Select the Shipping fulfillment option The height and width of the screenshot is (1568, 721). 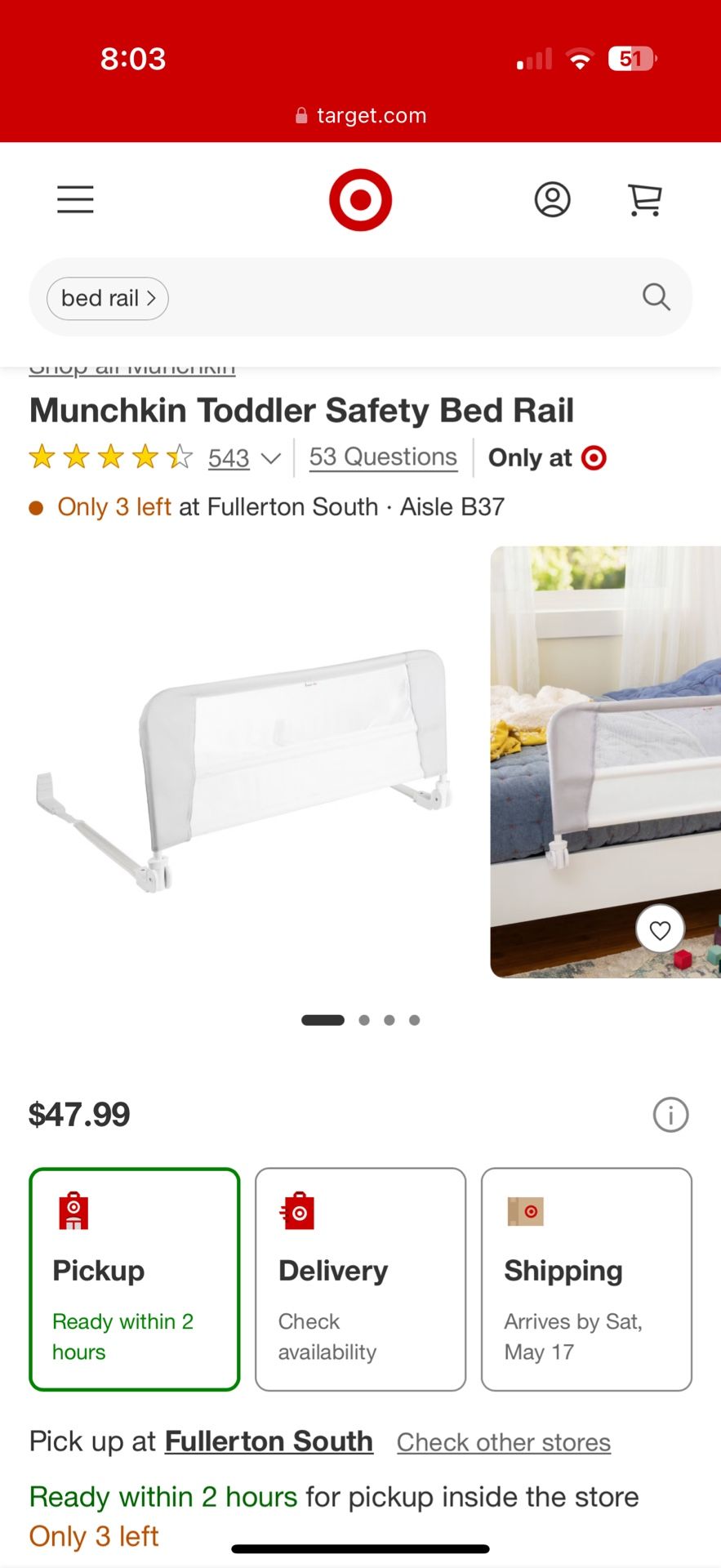(x=586, y=1279)
